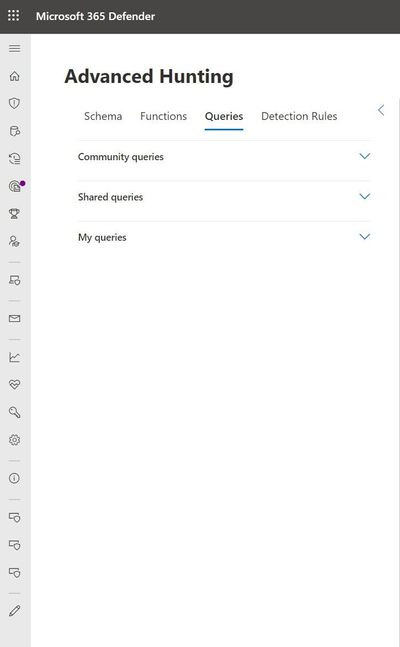Open the Email envelope icon
The width and height of the screenshot is (400, 647).
coord(14,319)
